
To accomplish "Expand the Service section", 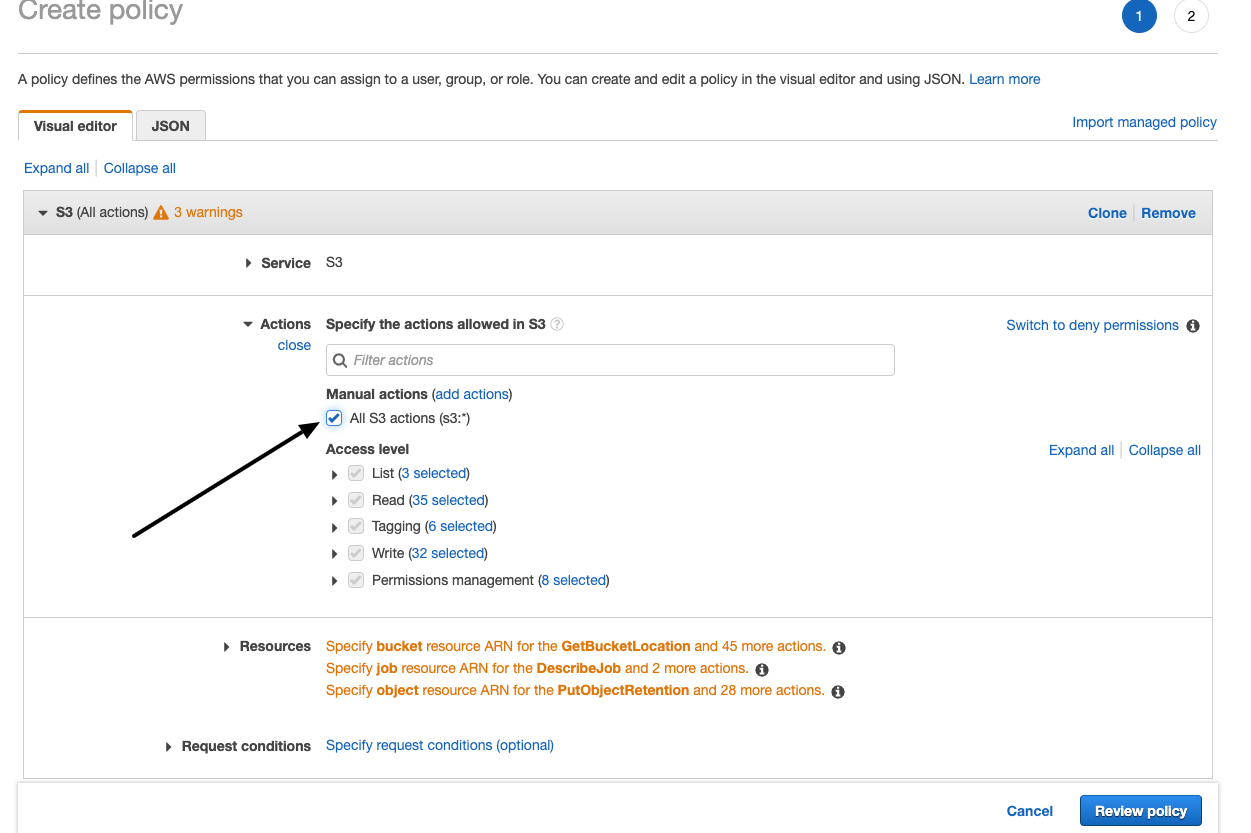I will point(249,263).
